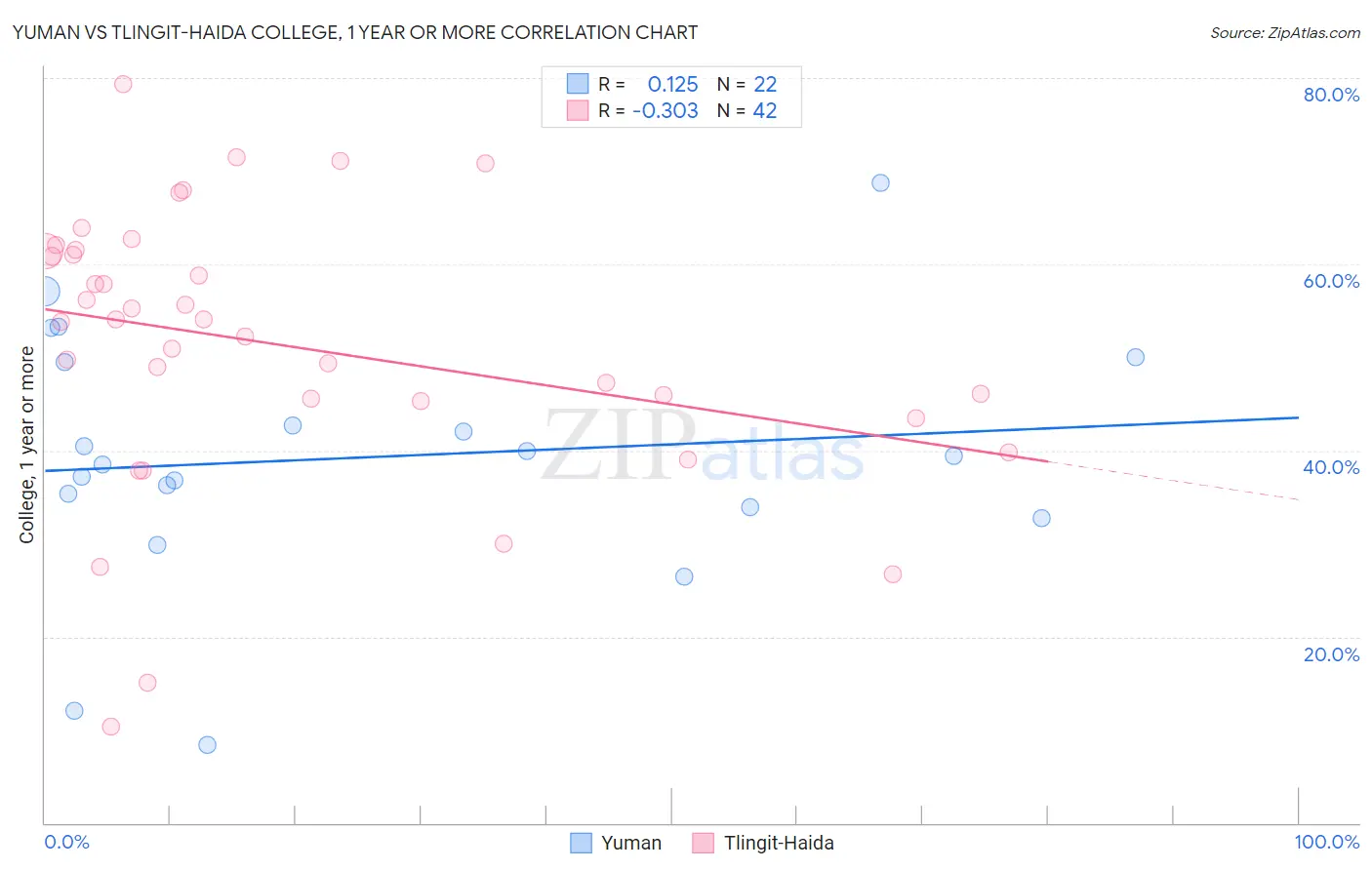Click the large blue point on the y-axis

pyautogui.click(x=44, y=291)
